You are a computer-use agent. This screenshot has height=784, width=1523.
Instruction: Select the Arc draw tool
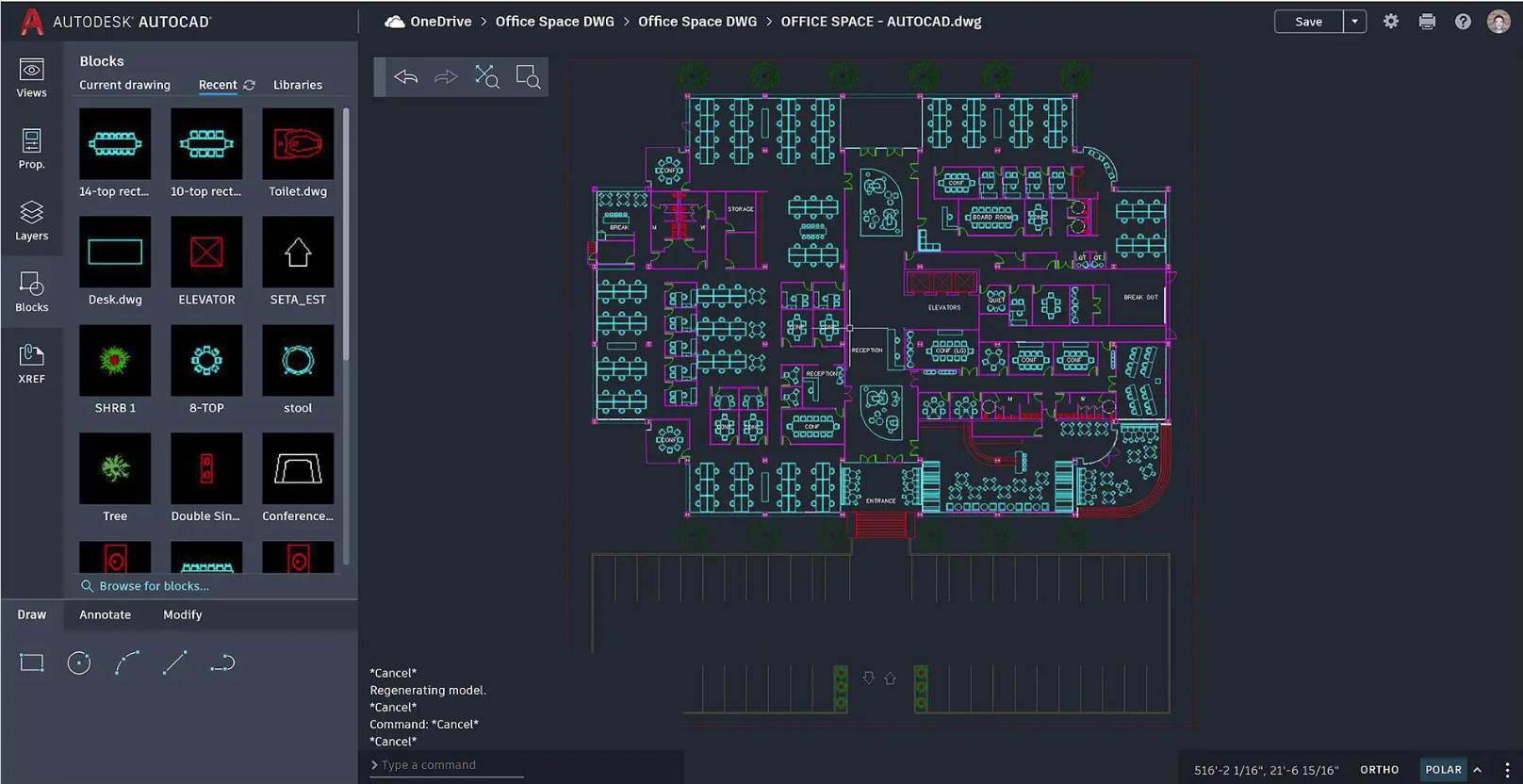[x=127, y=663]
